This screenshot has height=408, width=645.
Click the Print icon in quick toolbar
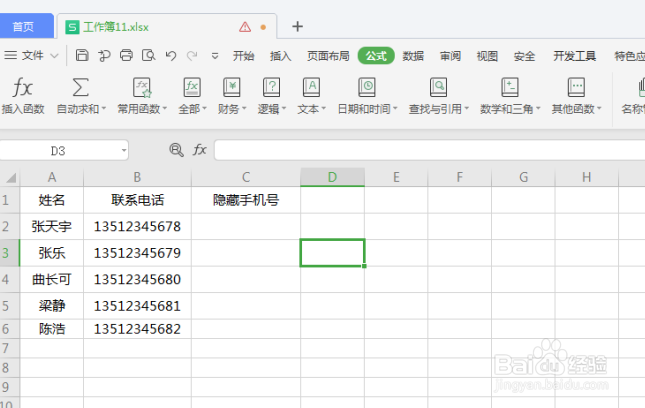[x=126, y=55]
